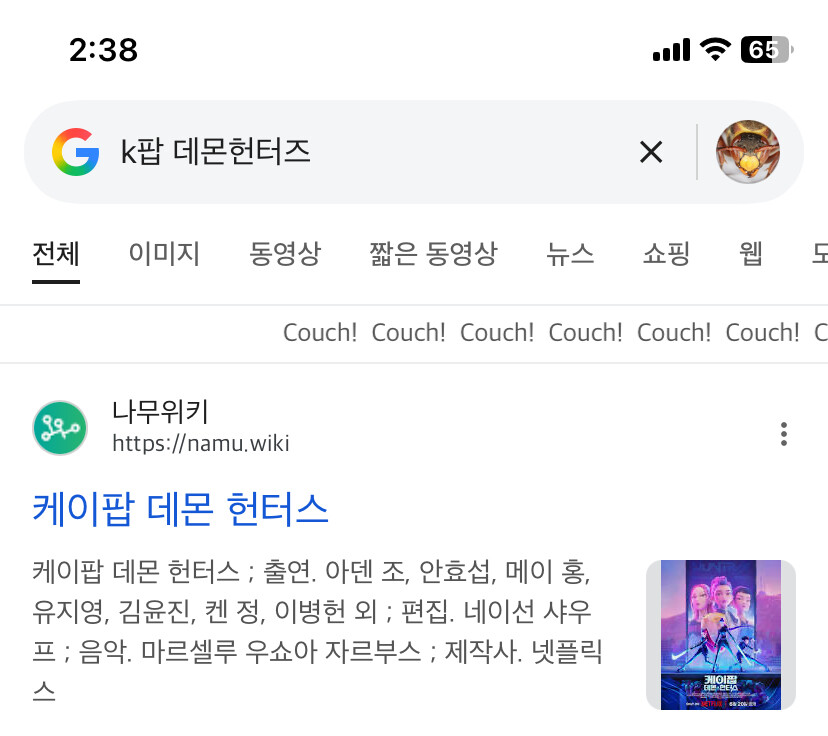
Task: Tap the movie poster thumbnail
Action: 721,635
